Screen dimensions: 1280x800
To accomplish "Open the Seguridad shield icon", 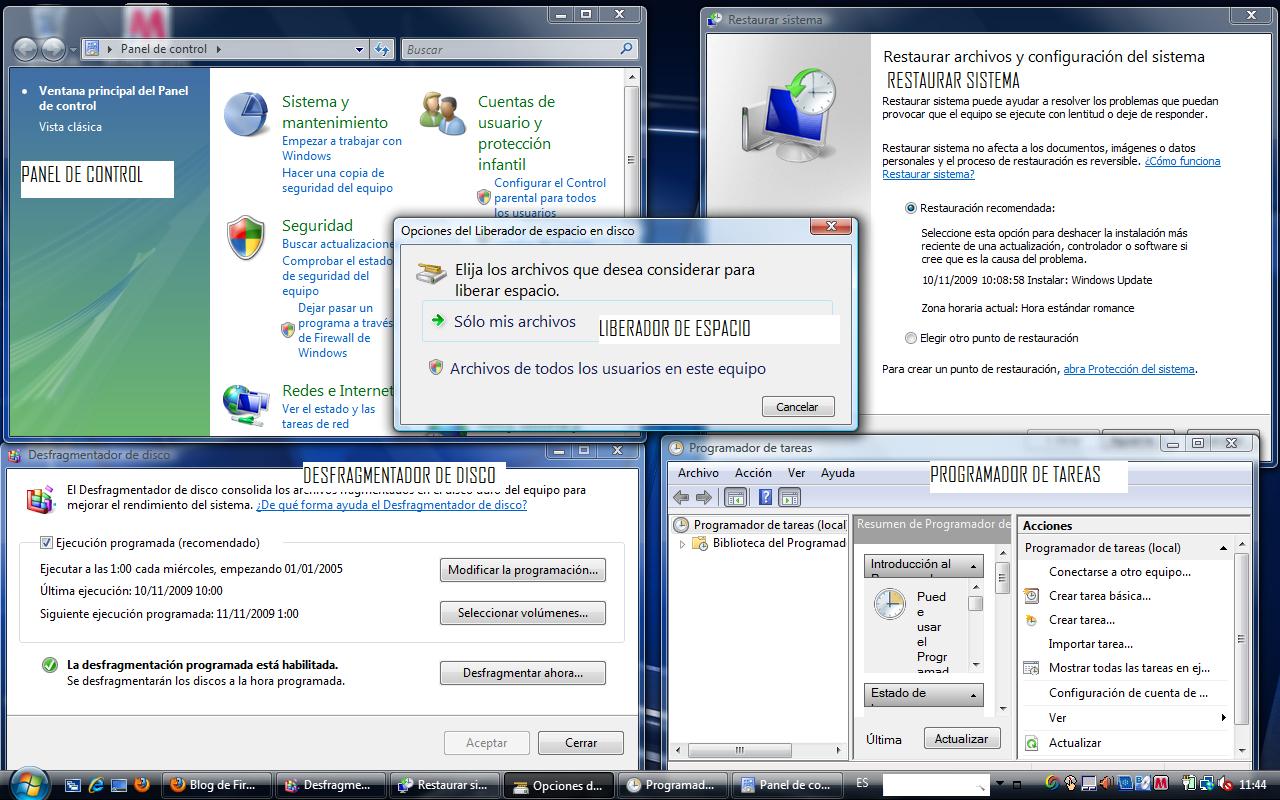I will pyautogui.click(x=246, y=238).
